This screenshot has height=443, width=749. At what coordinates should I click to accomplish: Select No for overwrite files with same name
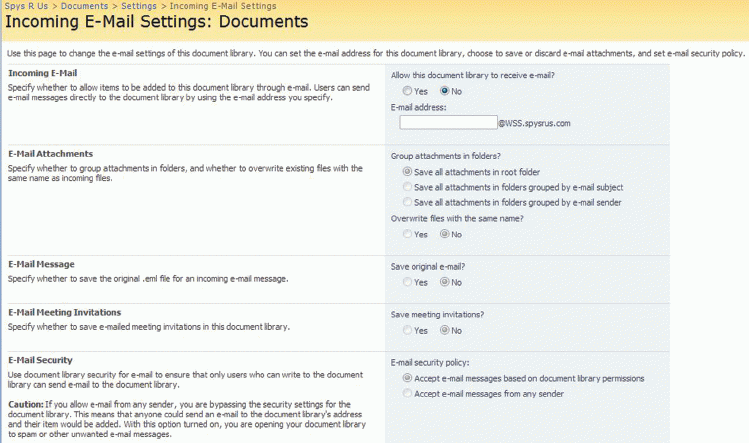coord(445,234)
